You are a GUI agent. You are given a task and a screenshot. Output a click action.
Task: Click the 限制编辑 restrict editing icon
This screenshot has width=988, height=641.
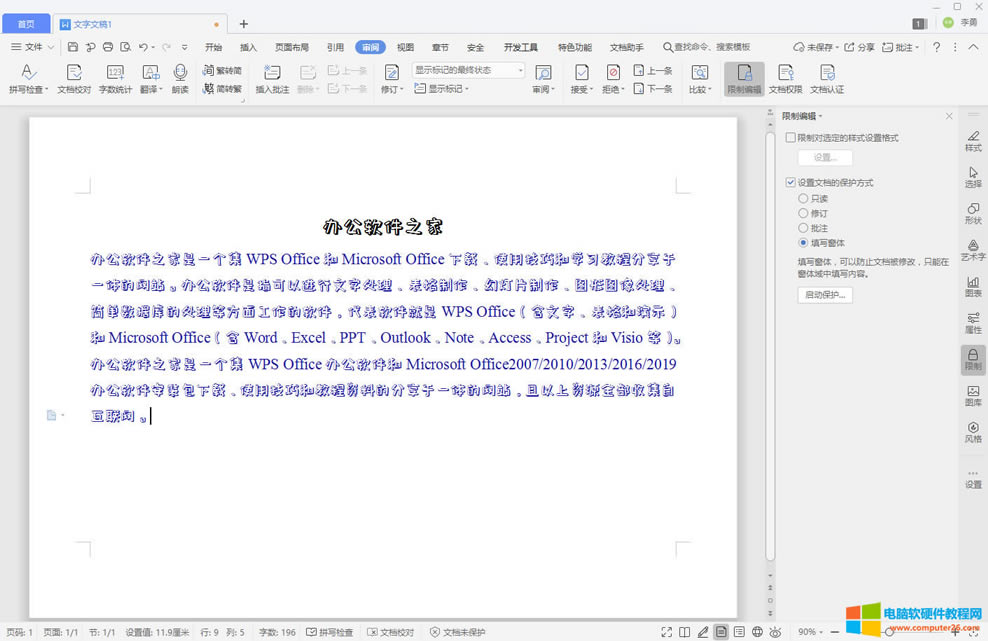[744, 73]
